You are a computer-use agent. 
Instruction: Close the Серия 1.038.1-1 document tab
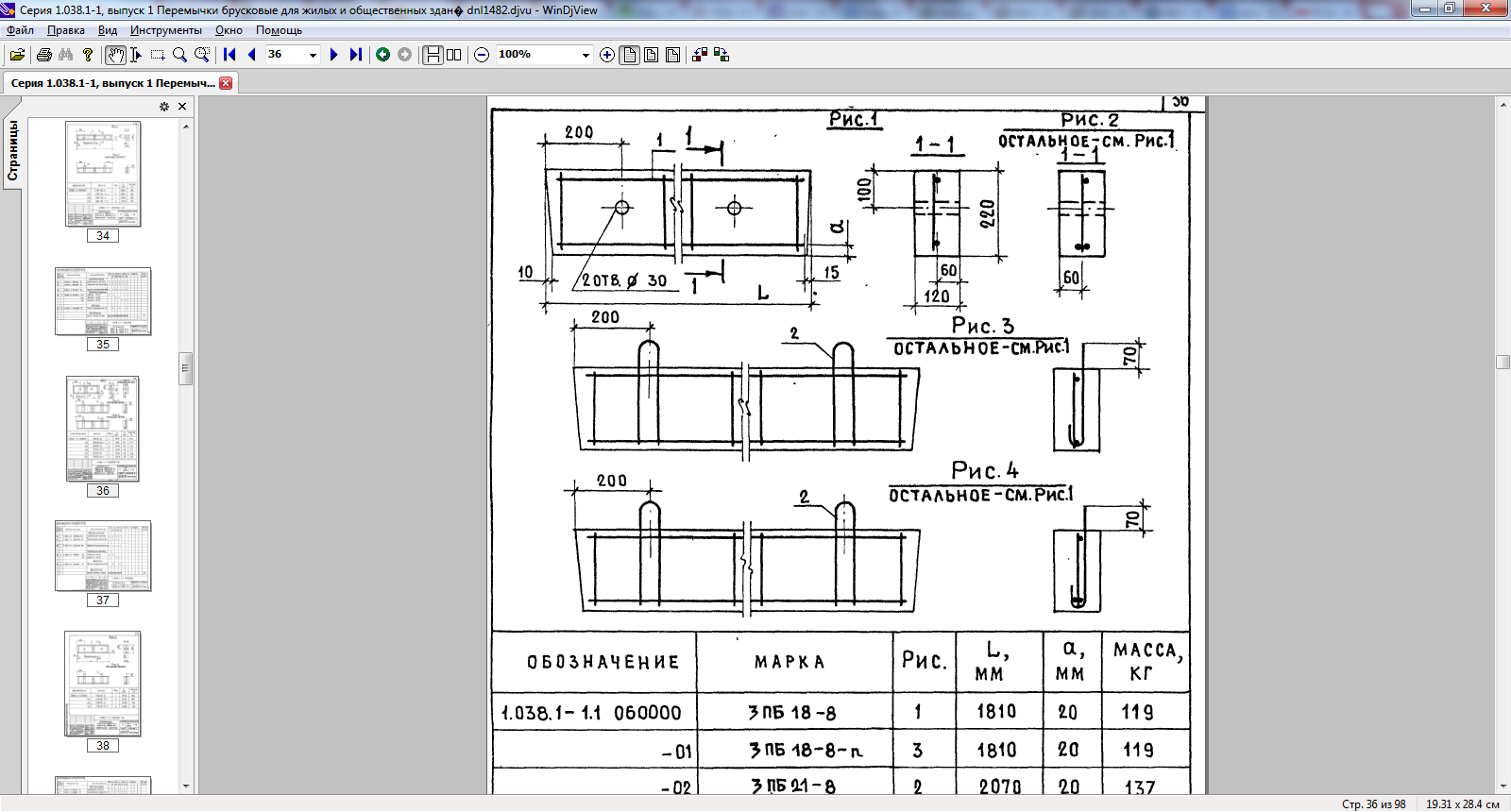pyautogui.click(x=226, y=83)
